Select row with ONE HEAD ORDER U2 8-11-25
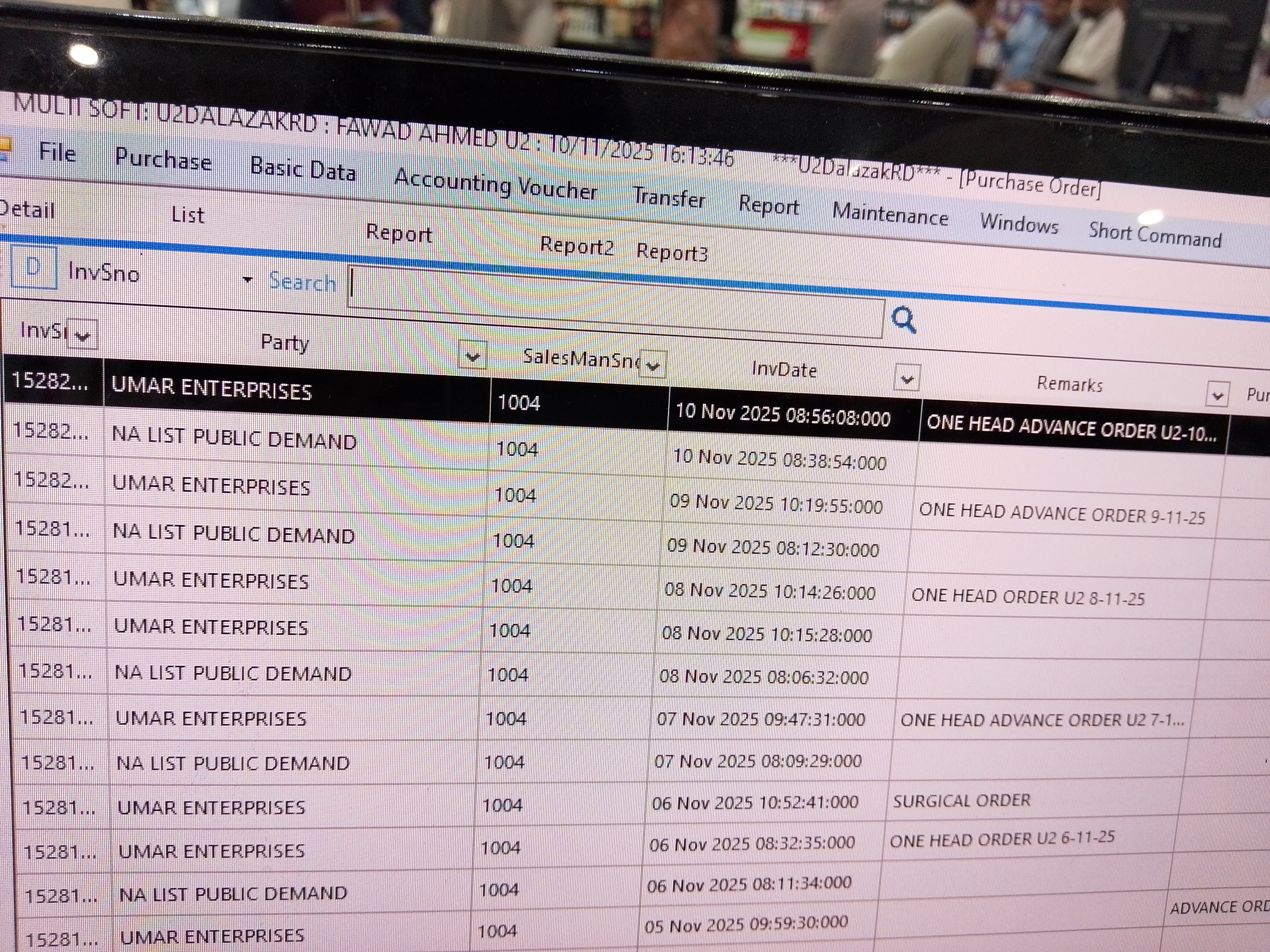The width and height of the screenshot is (1270, 952). 1027,597
